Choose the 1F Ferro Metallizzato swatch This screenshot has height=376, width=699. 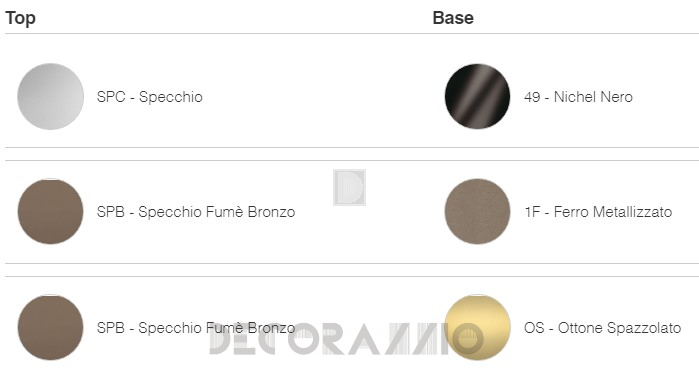coord(477,211)
